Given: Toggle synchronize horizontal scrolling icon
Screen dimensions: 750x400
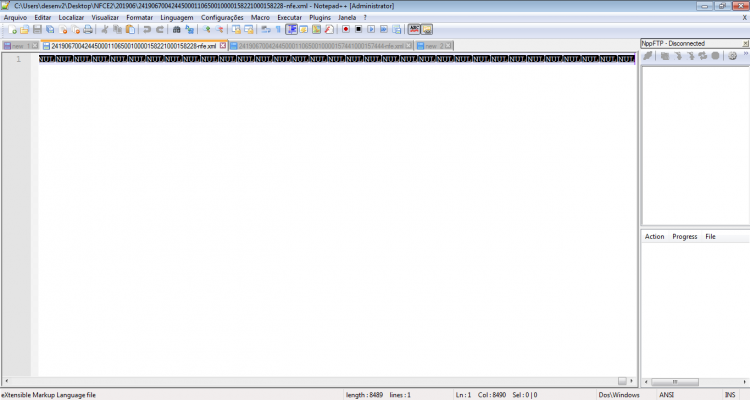Looking at the screenshot, I should pyautogui.click(x=249, y=30).
